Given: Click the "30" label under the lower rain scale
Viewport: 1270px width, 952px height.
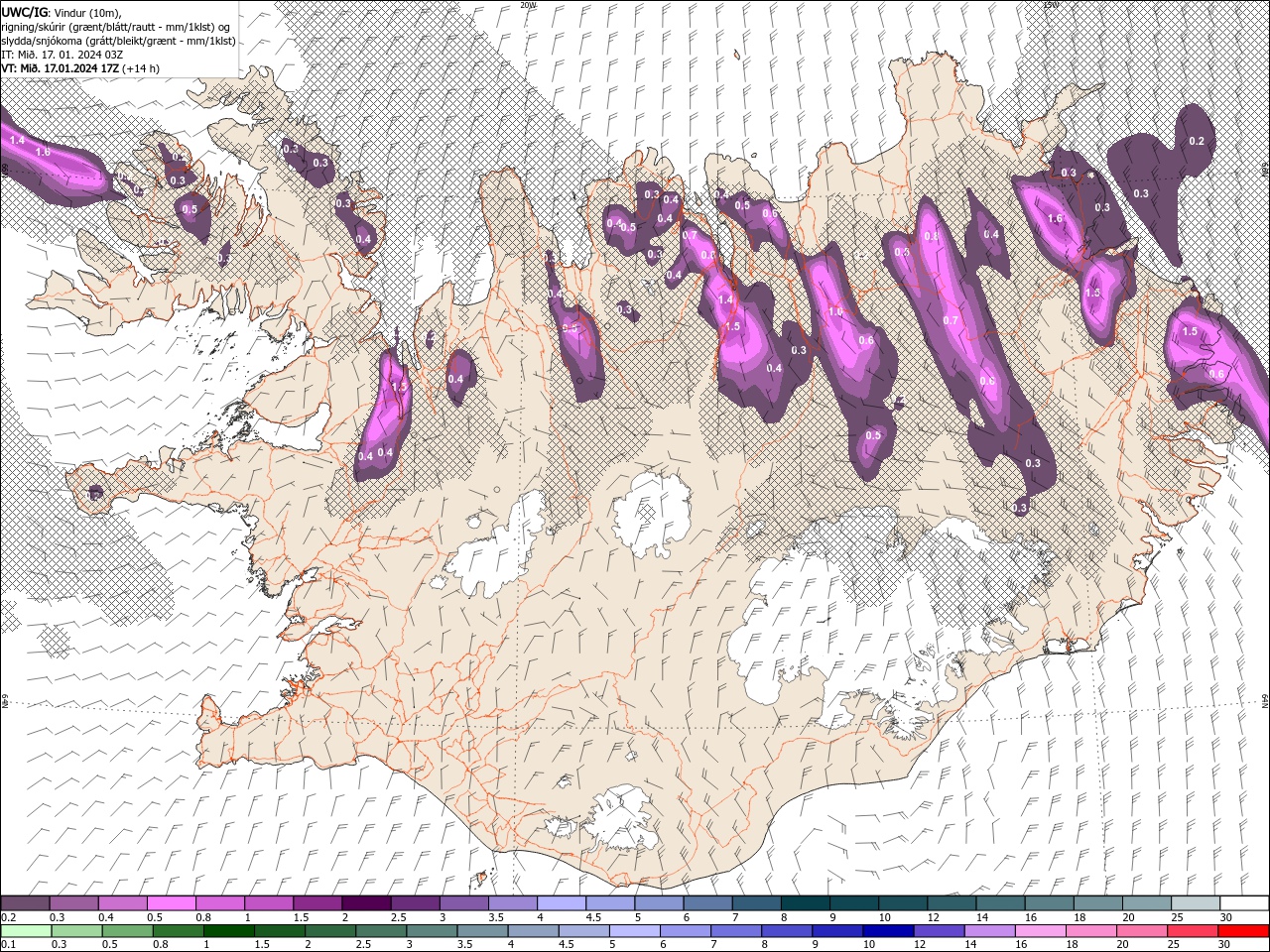Looking at the screenshot, I should tap(1222, 944).
